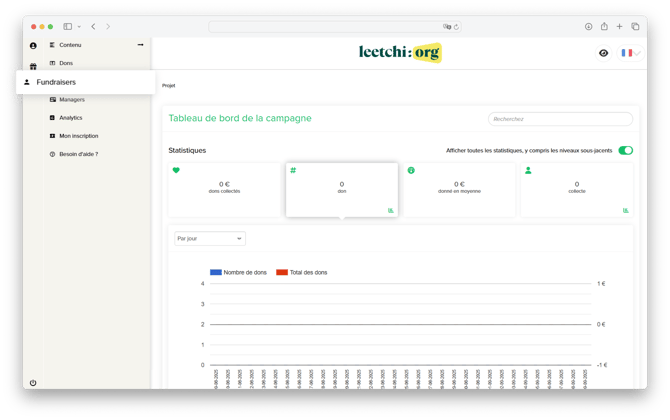Open a new tab with plus
Screen dimensions: 670x420
coord(619,26)
